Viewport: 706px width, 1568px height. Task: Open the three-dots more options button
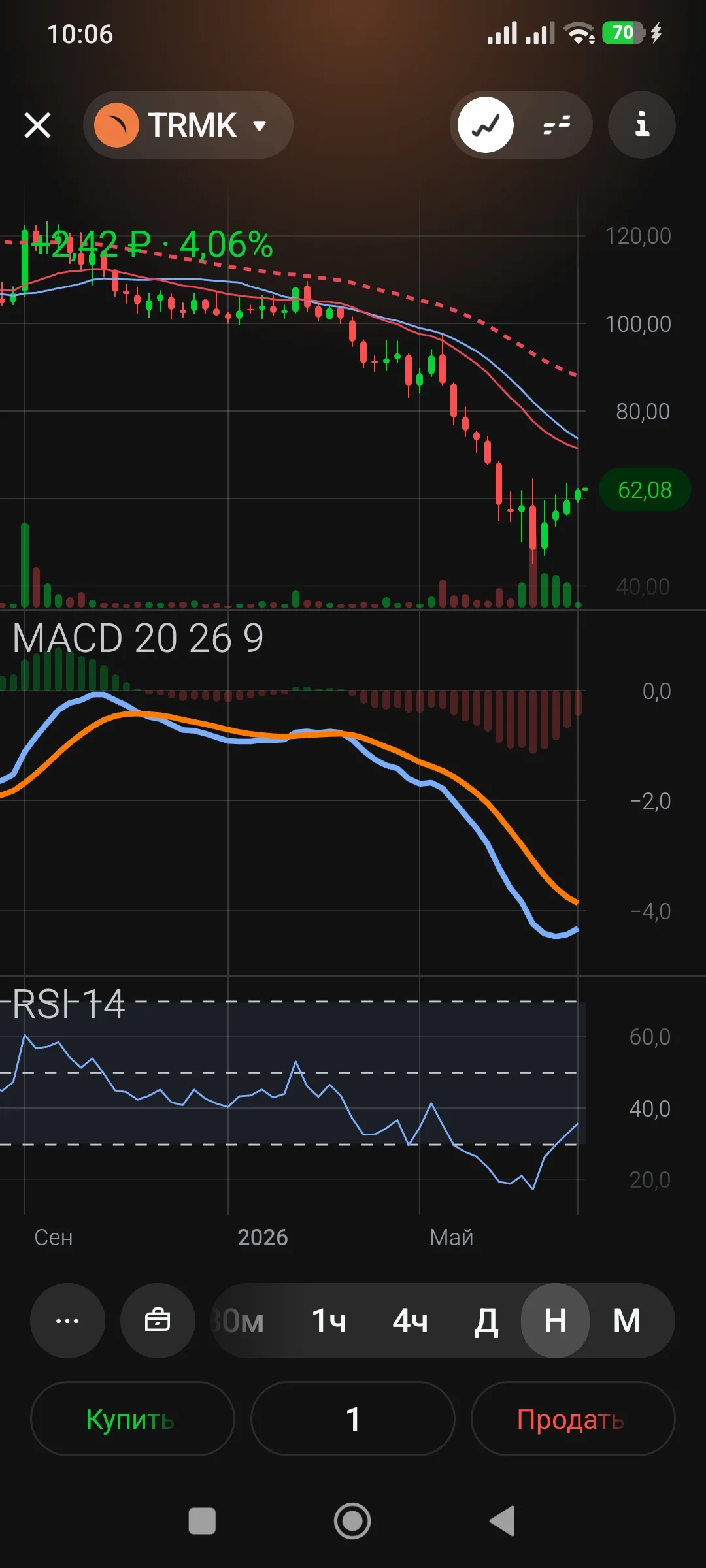[x=67, y=1321]
